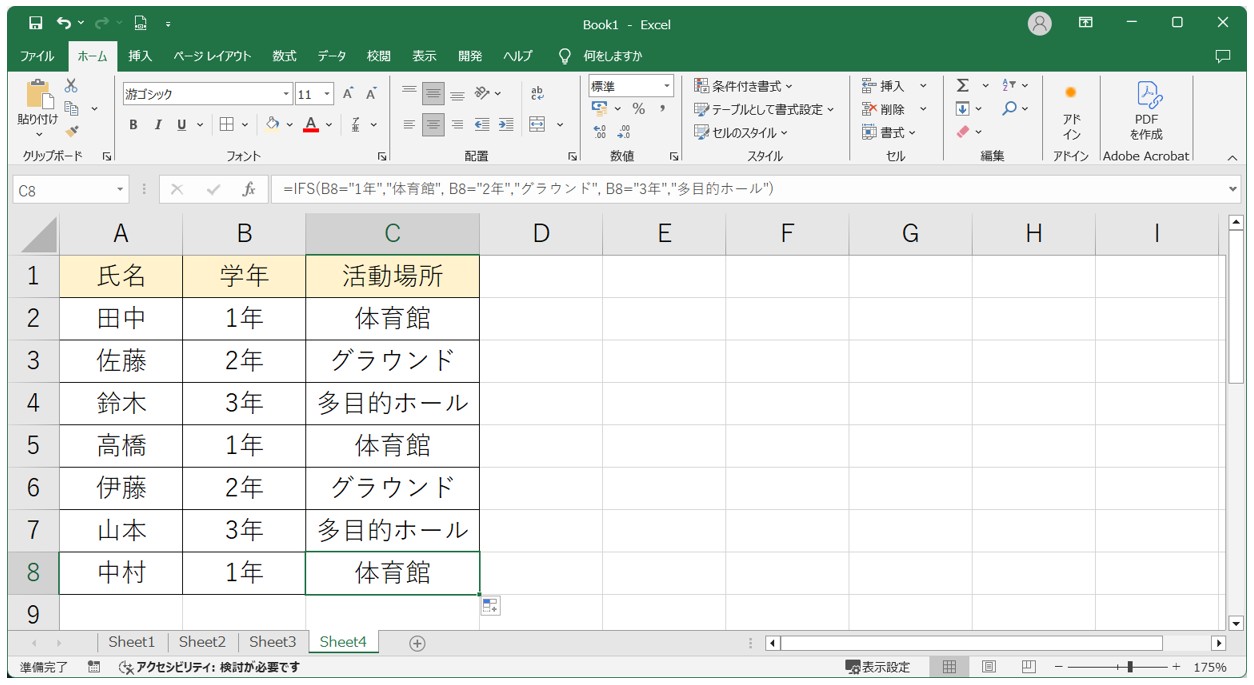This screenshot has width=1254, height=685.
Task: Collapse the ribbon with the chevron
Action: click(1232, 157)
